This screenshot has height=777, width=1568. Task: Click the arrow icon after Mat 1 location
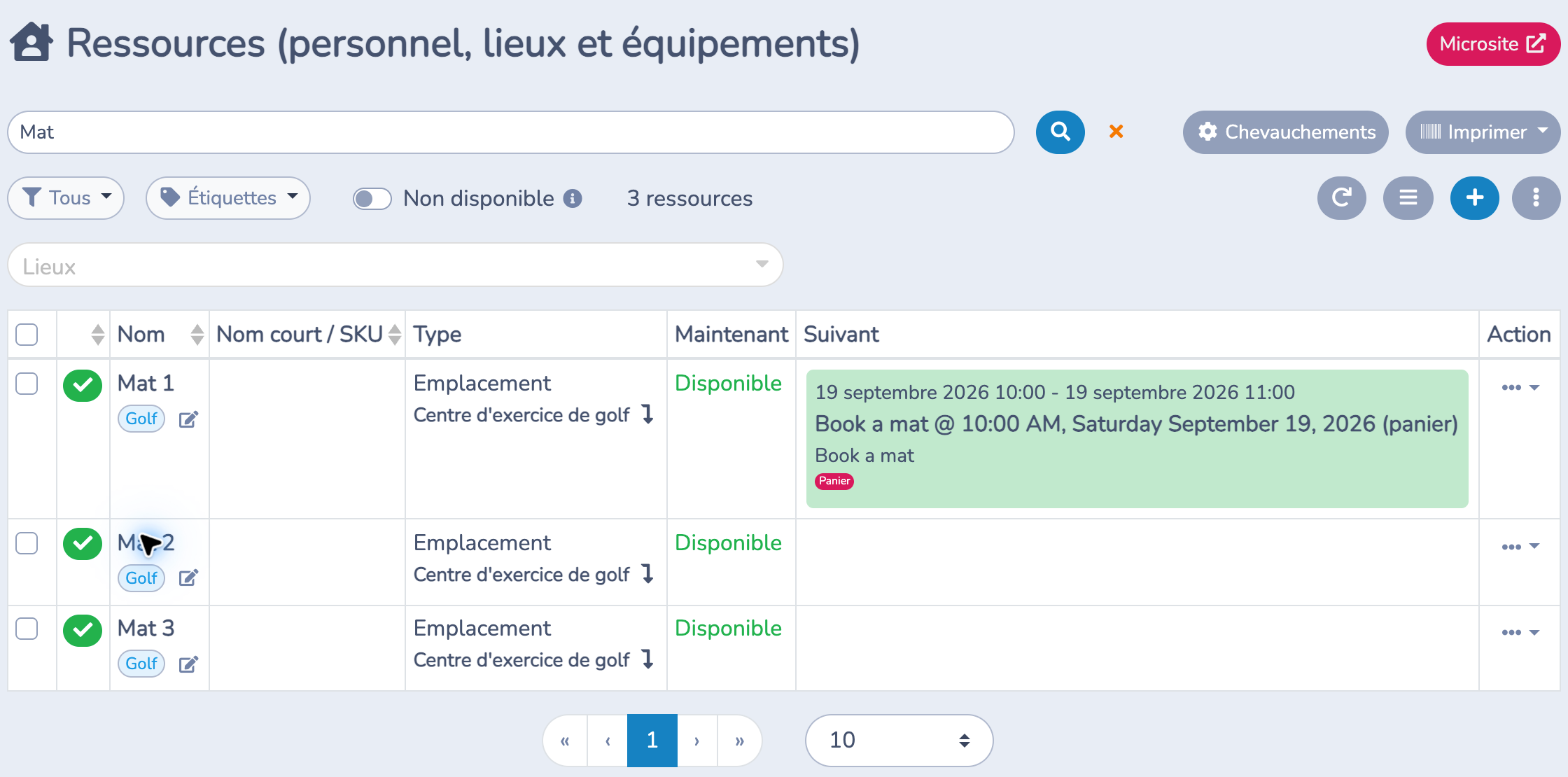point(647,414)
